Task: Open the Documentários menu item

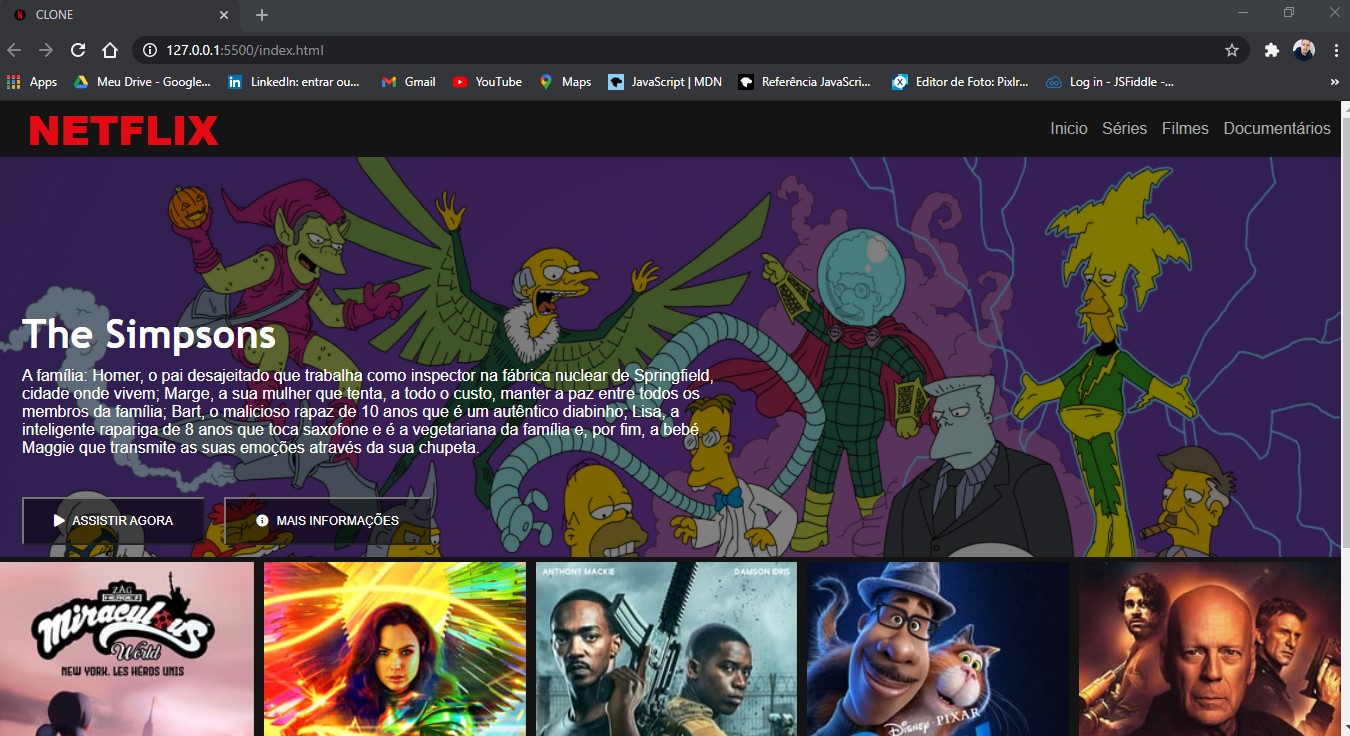Action: point(1277,128)
